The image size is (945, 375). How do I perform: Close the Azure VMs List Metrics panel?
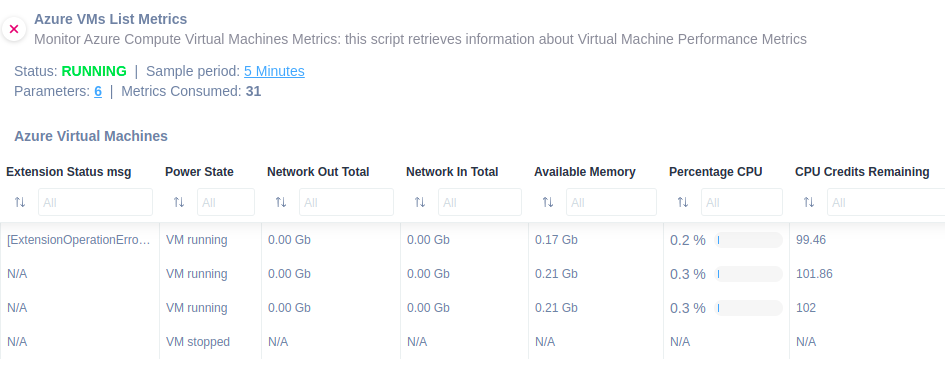coord(14,29)
